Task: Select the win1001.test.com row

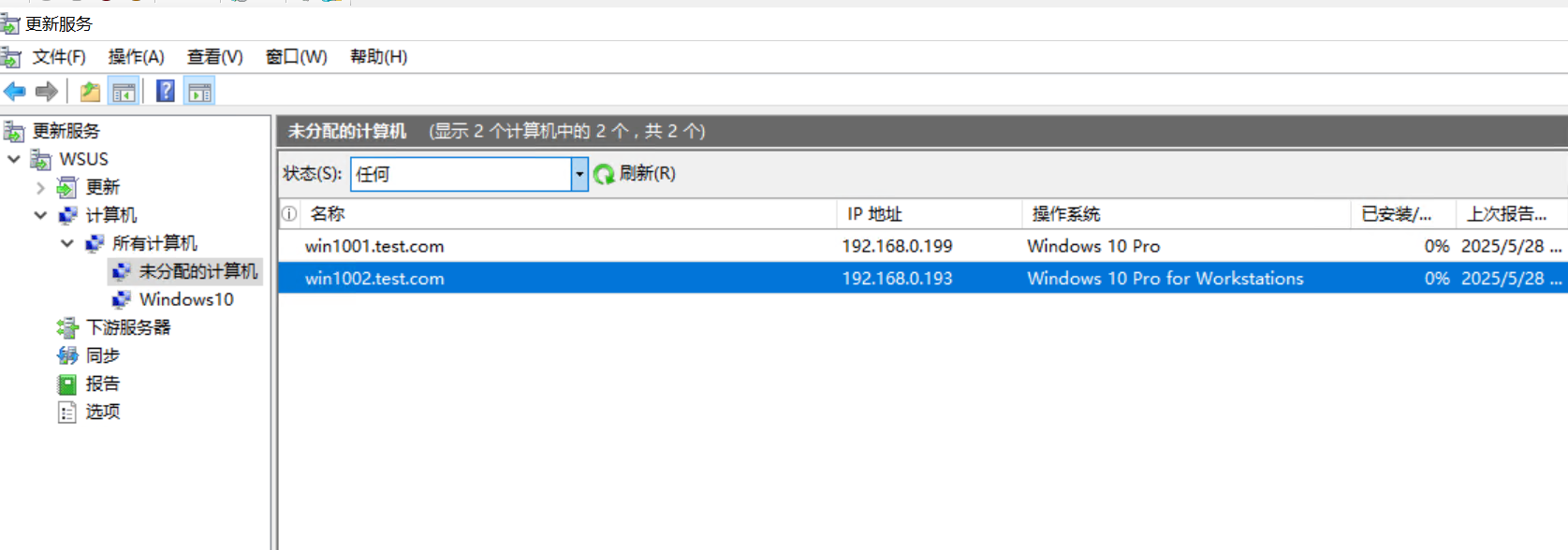Action: pyautogui.click(x=923, y=246)
